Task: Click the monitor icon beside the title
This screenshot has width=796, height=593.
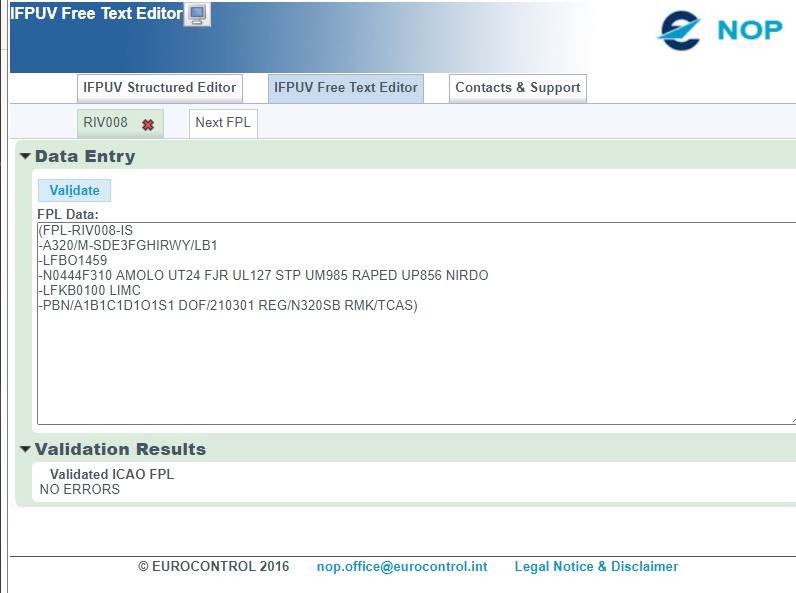Action: [x=197, y=15]
